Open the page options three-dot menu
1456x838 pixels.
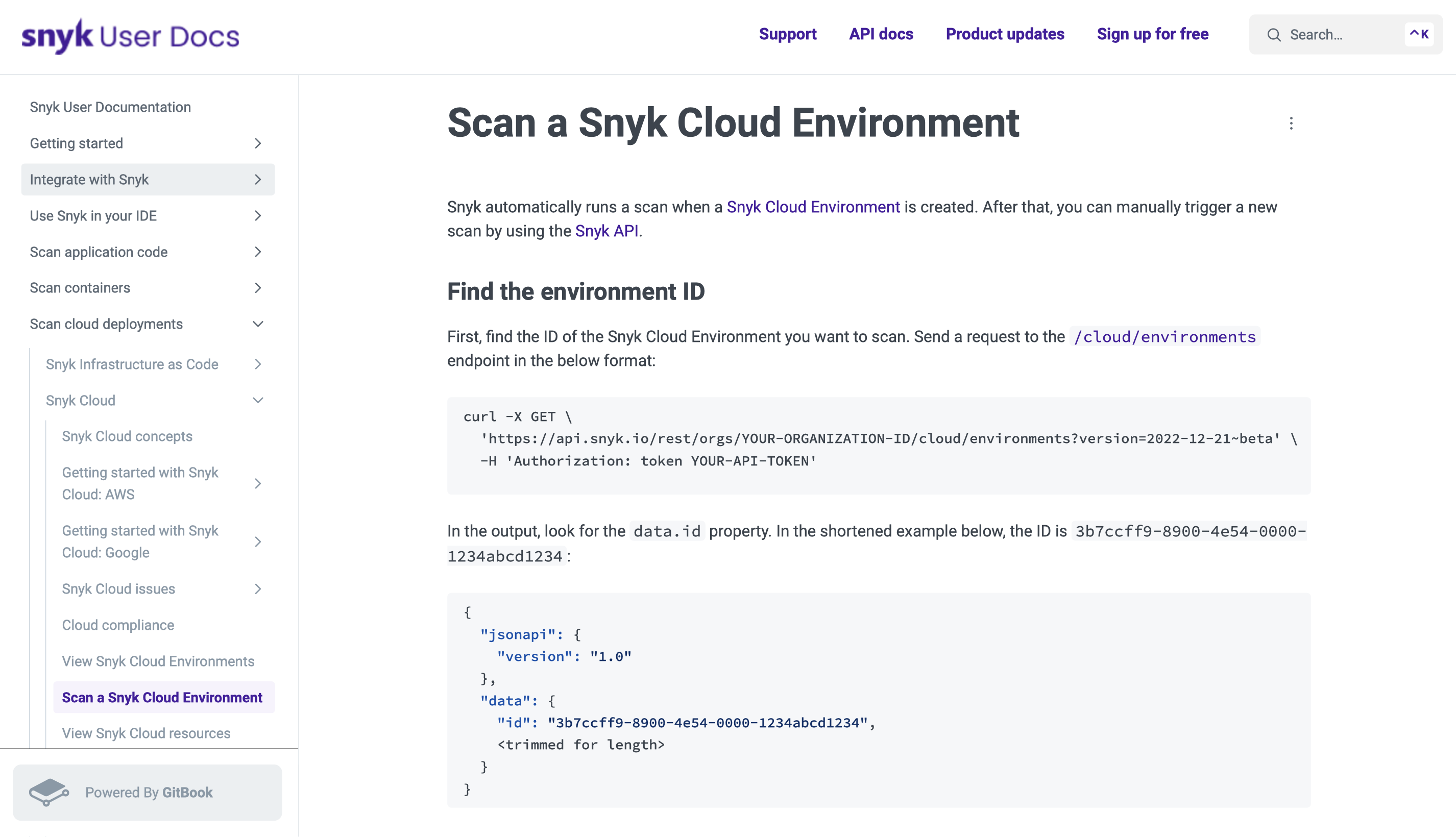point(1291,123)
